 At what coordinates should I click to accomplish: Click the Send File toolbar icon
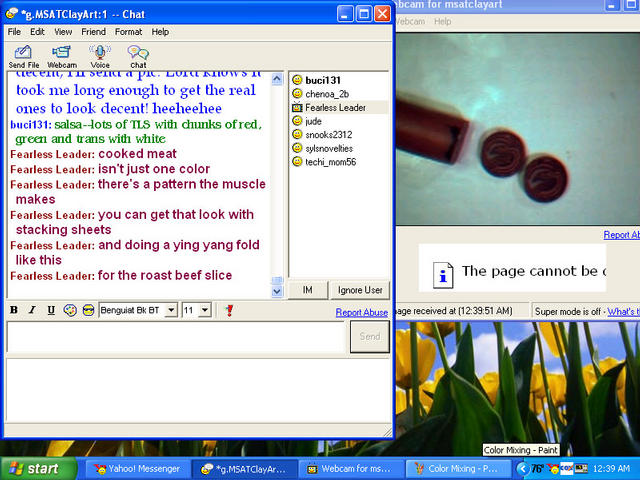(x=23, y=57)
